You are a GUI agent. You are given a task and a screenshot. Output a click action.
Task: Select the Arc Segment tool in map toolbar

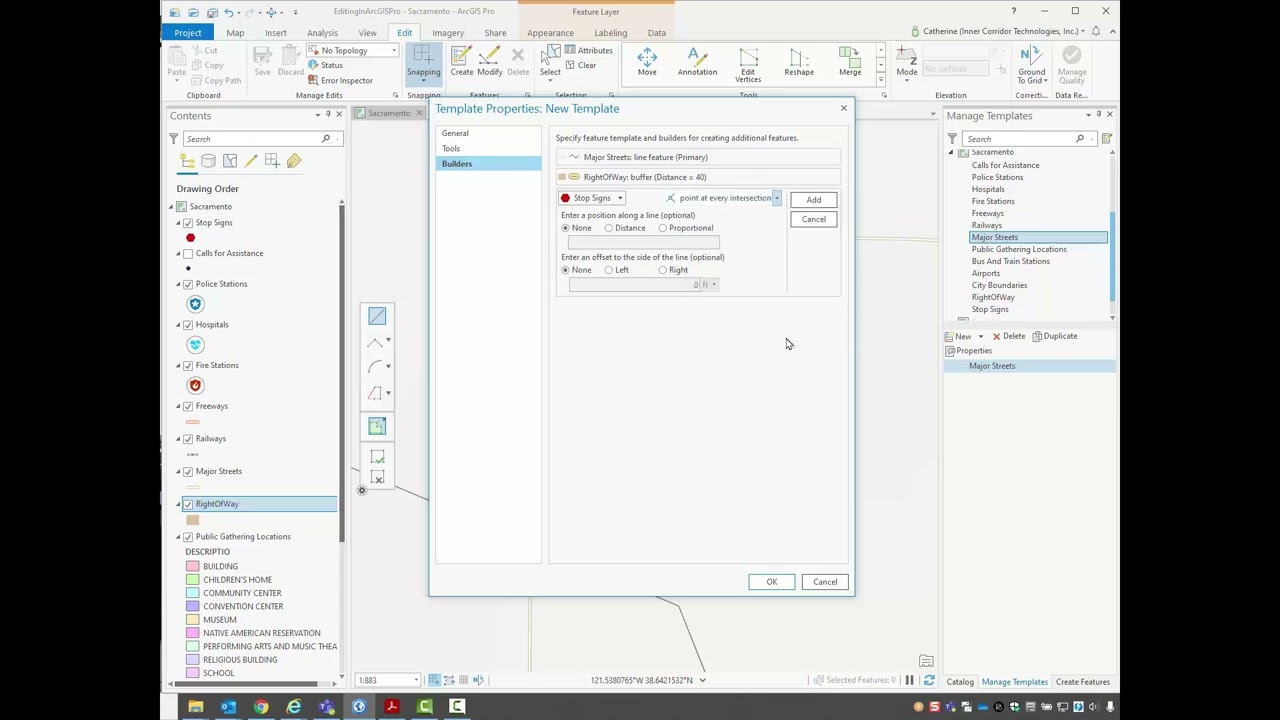point(375,368)
